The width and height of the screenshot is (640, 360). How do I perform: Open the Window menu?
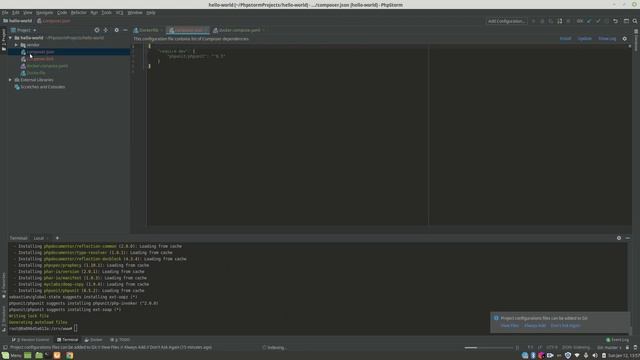135,13
